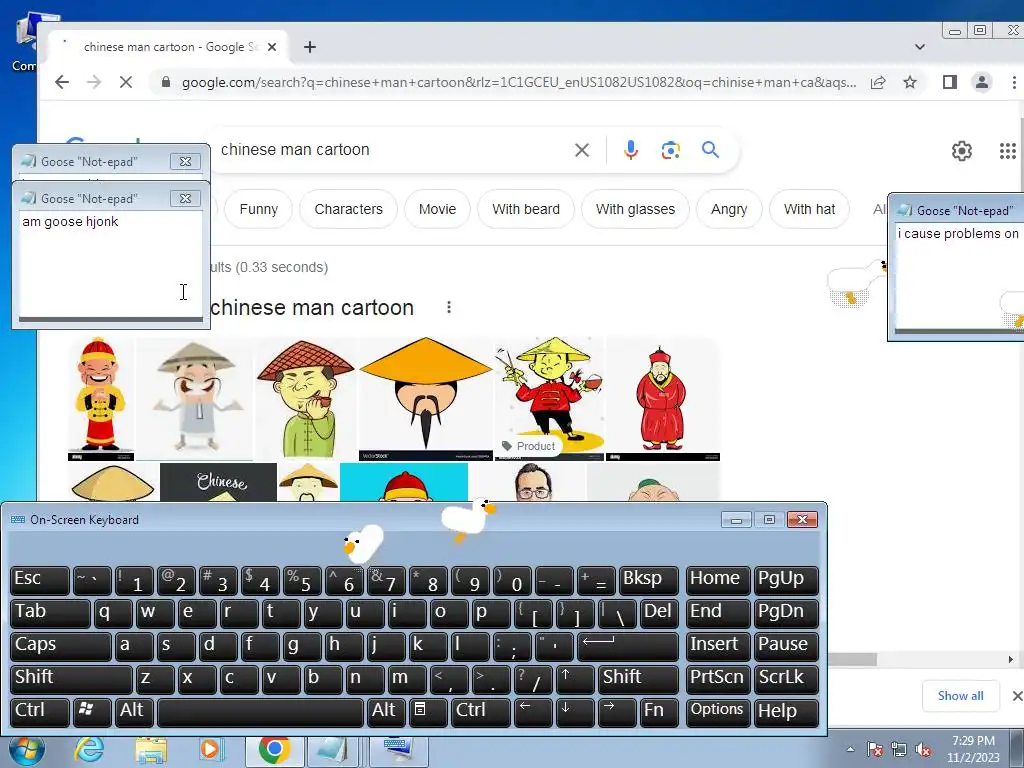Screen dimensions: 1024x768
Task: Click the search field containing 'chinese man cartoon'
Action: [x=392, y=150]
